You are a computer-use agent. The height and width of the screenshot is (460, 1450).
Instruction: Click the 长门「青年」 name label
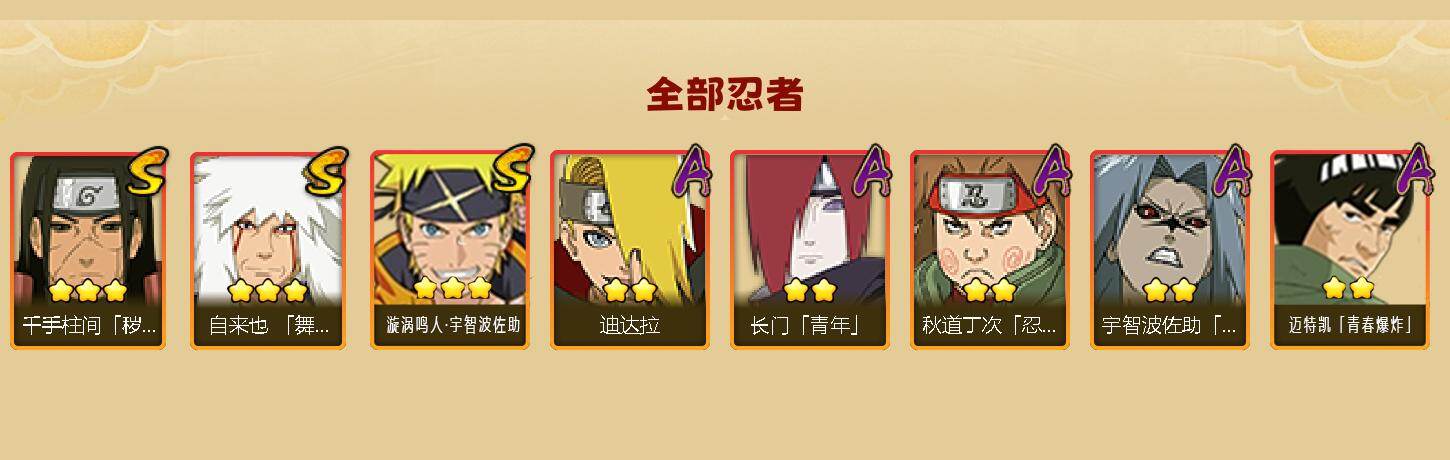[x=805, y=326]
